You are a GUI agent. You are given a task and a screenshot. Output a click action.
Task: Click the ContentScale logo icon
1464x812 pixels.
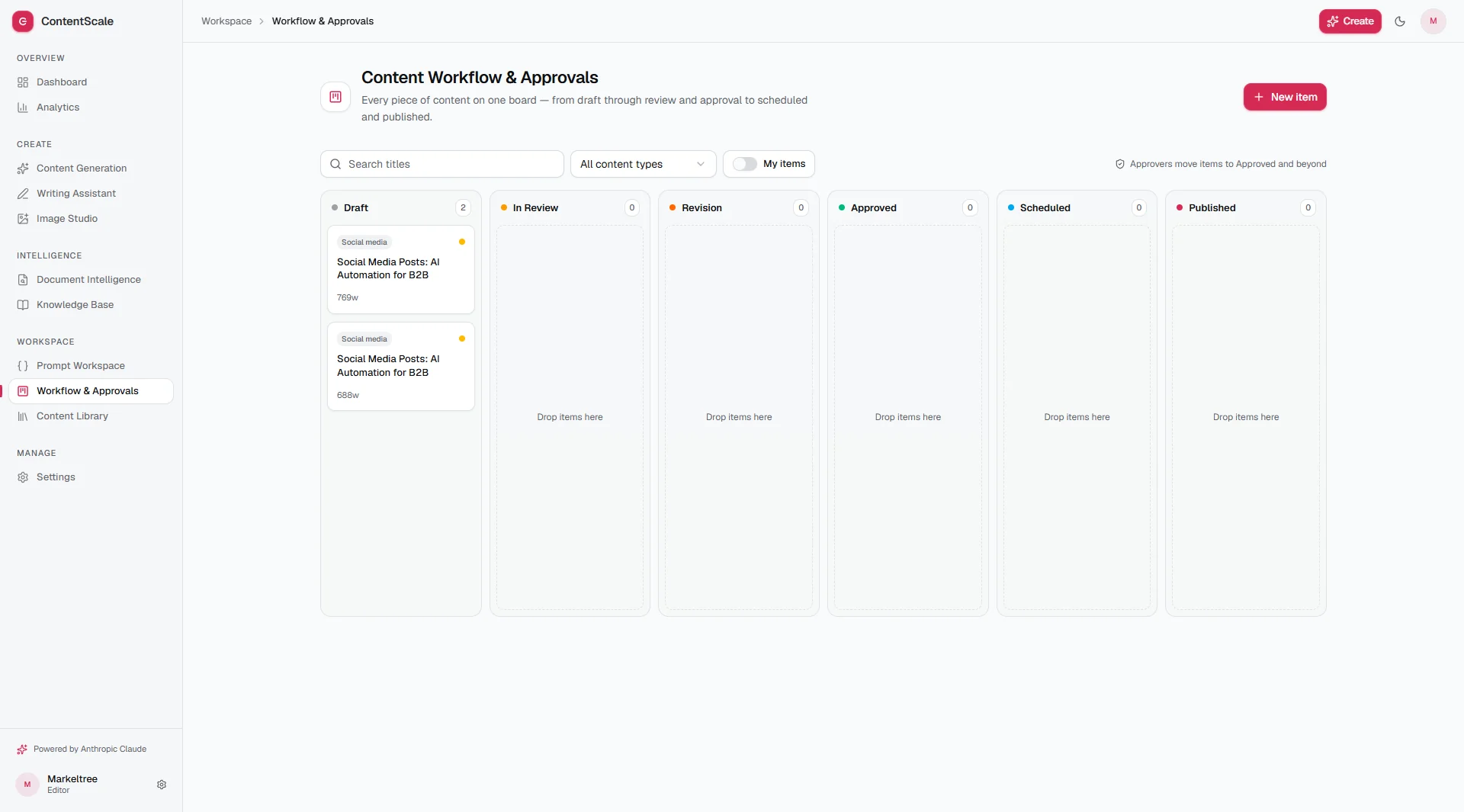[x=23, y=21]
